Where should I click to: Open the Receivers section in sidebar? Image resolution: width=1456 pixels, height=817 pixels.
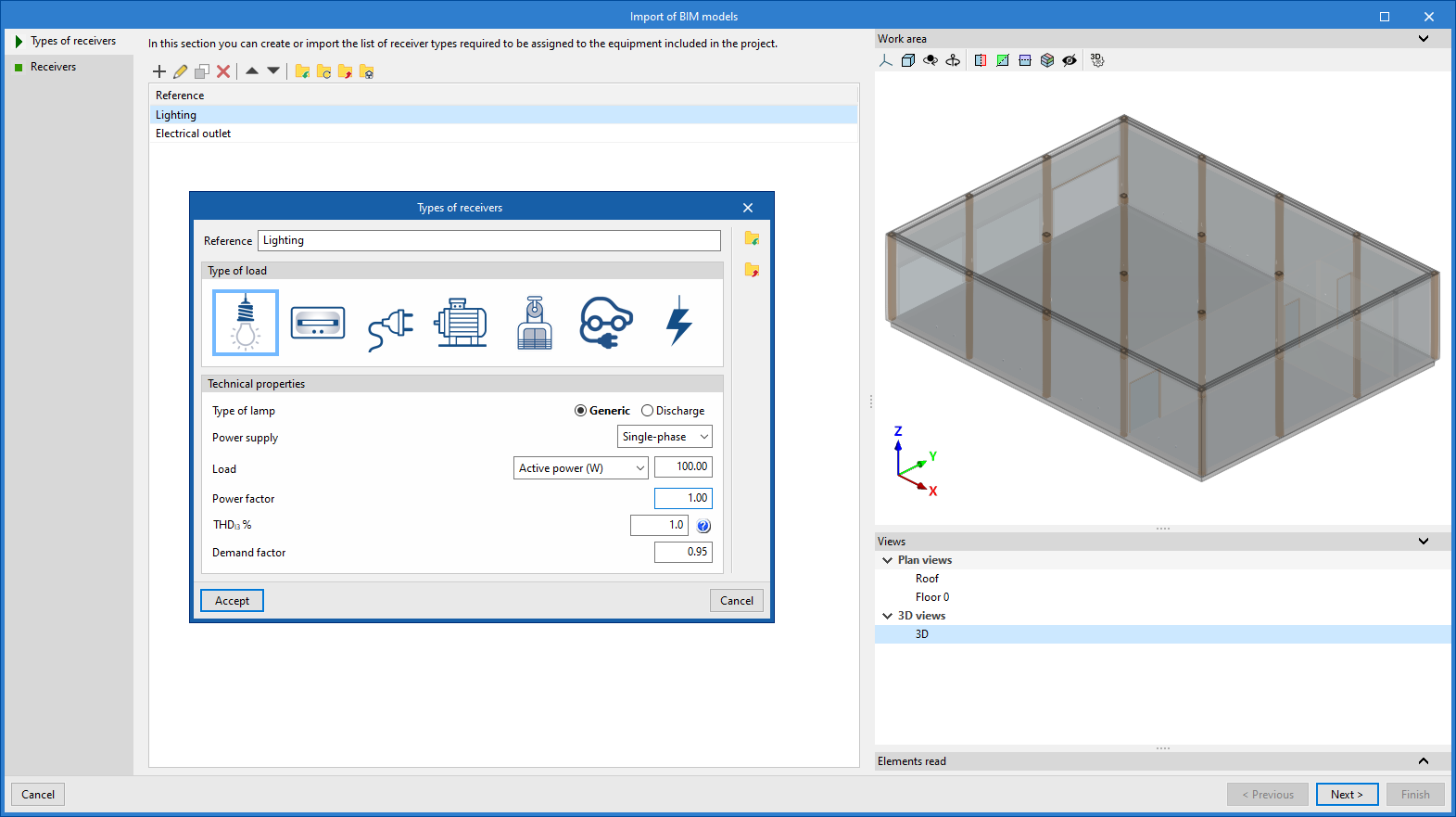(x=53, y=67)
